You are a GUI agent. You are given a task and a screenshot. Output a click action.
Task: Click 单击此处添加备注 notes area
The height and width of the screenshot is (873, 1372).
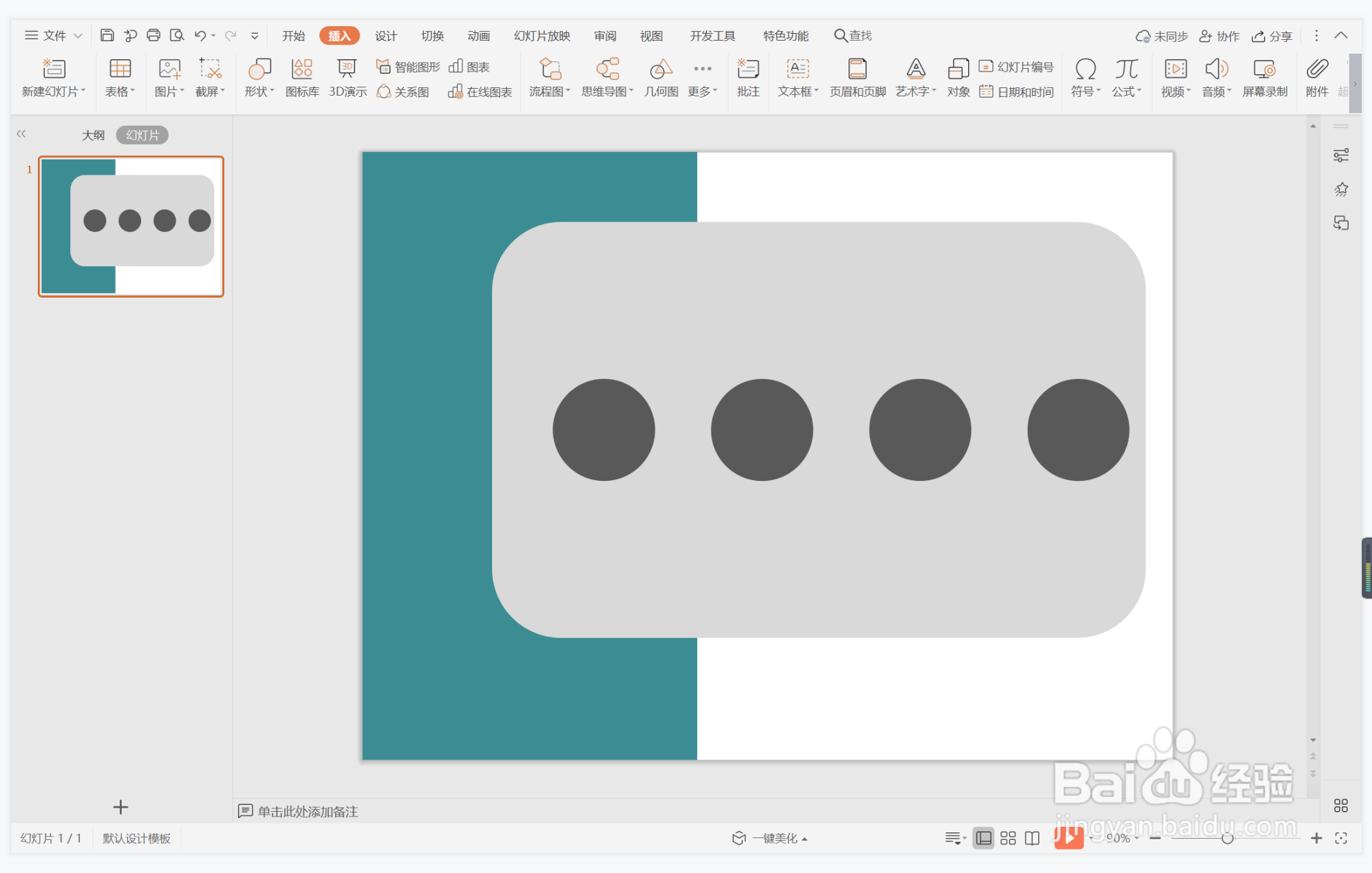pos(308,811)
